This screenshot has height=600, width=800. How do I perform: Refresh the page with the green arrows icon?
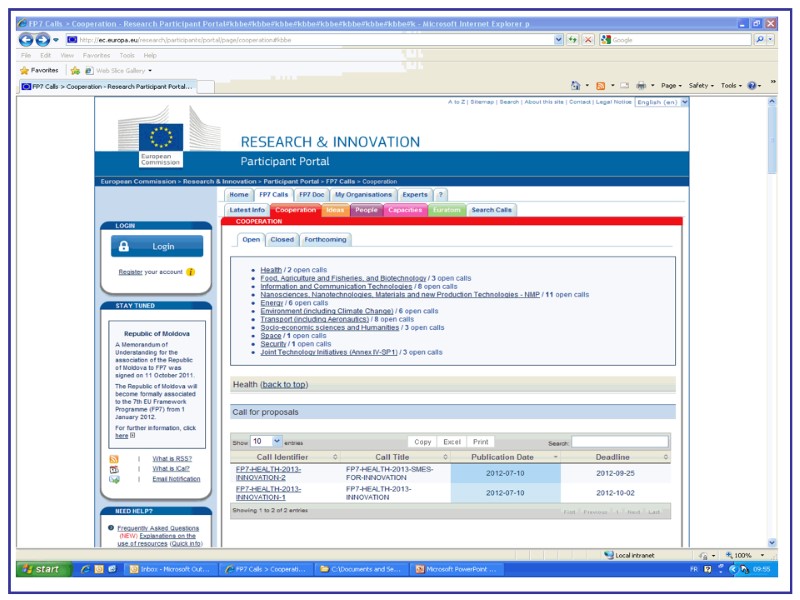(572, 39)
